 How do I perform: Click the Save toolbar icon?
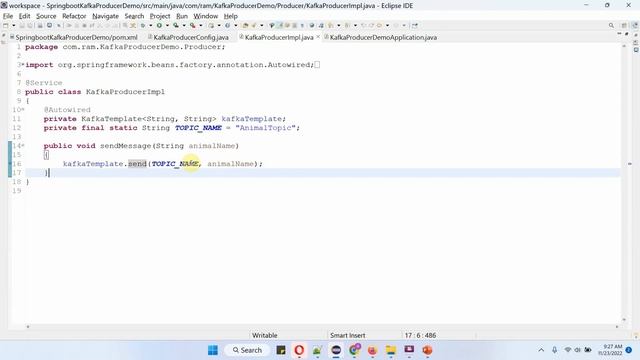[x=22, y=25]
